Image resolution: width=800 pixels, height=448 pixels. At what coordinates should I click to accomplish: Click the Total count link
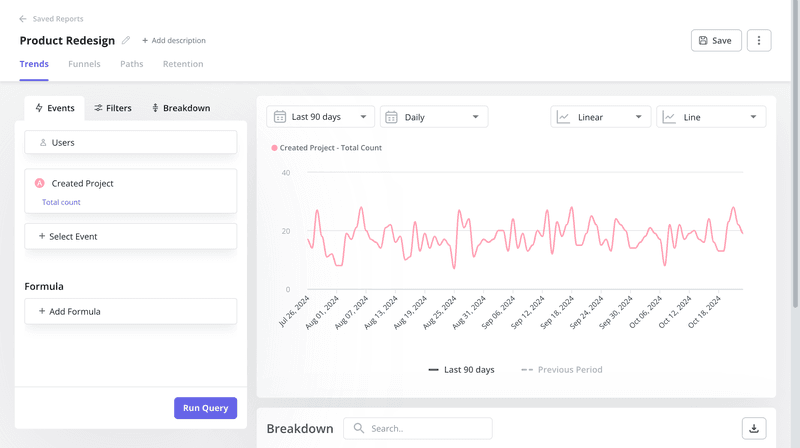61,202
